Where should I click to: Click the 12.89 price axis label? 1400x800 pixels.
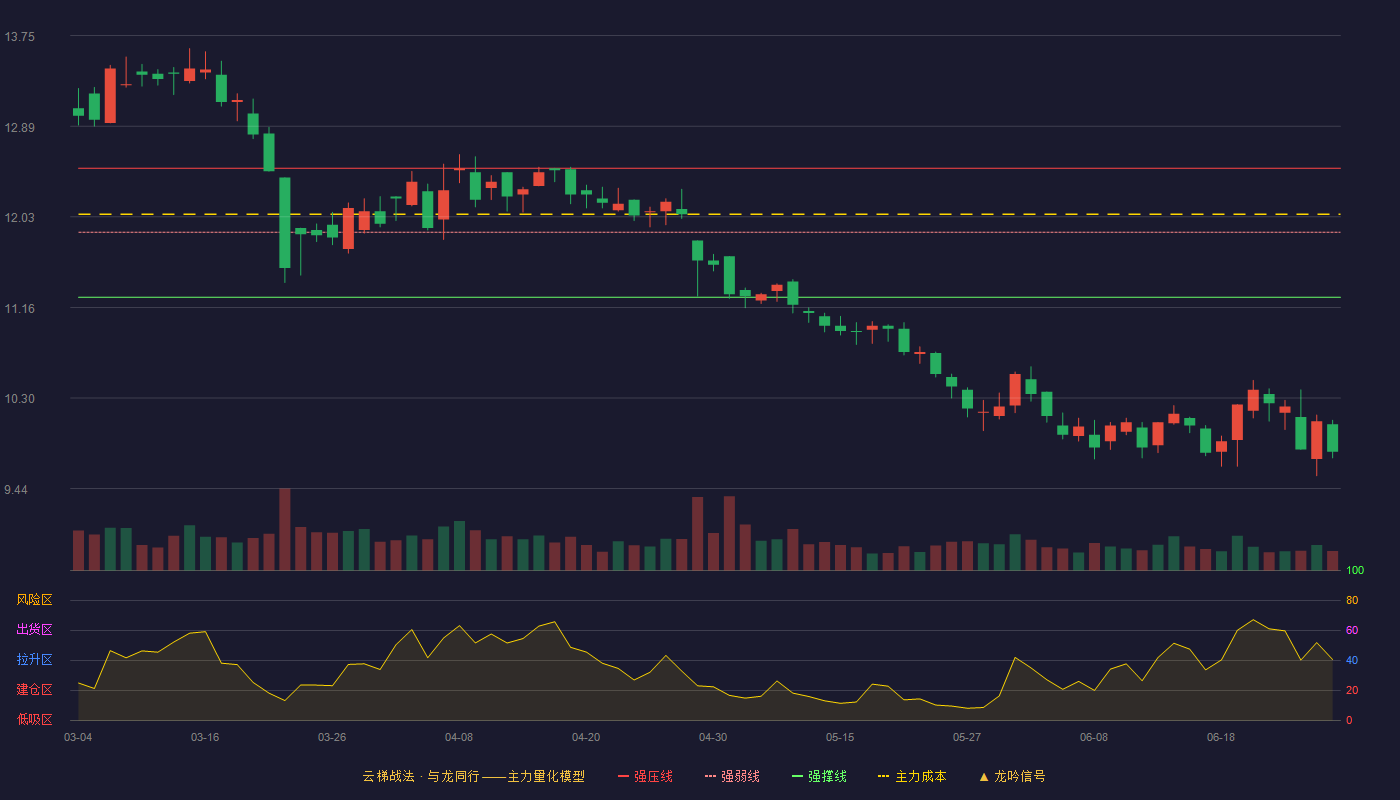tap(19, 128)
